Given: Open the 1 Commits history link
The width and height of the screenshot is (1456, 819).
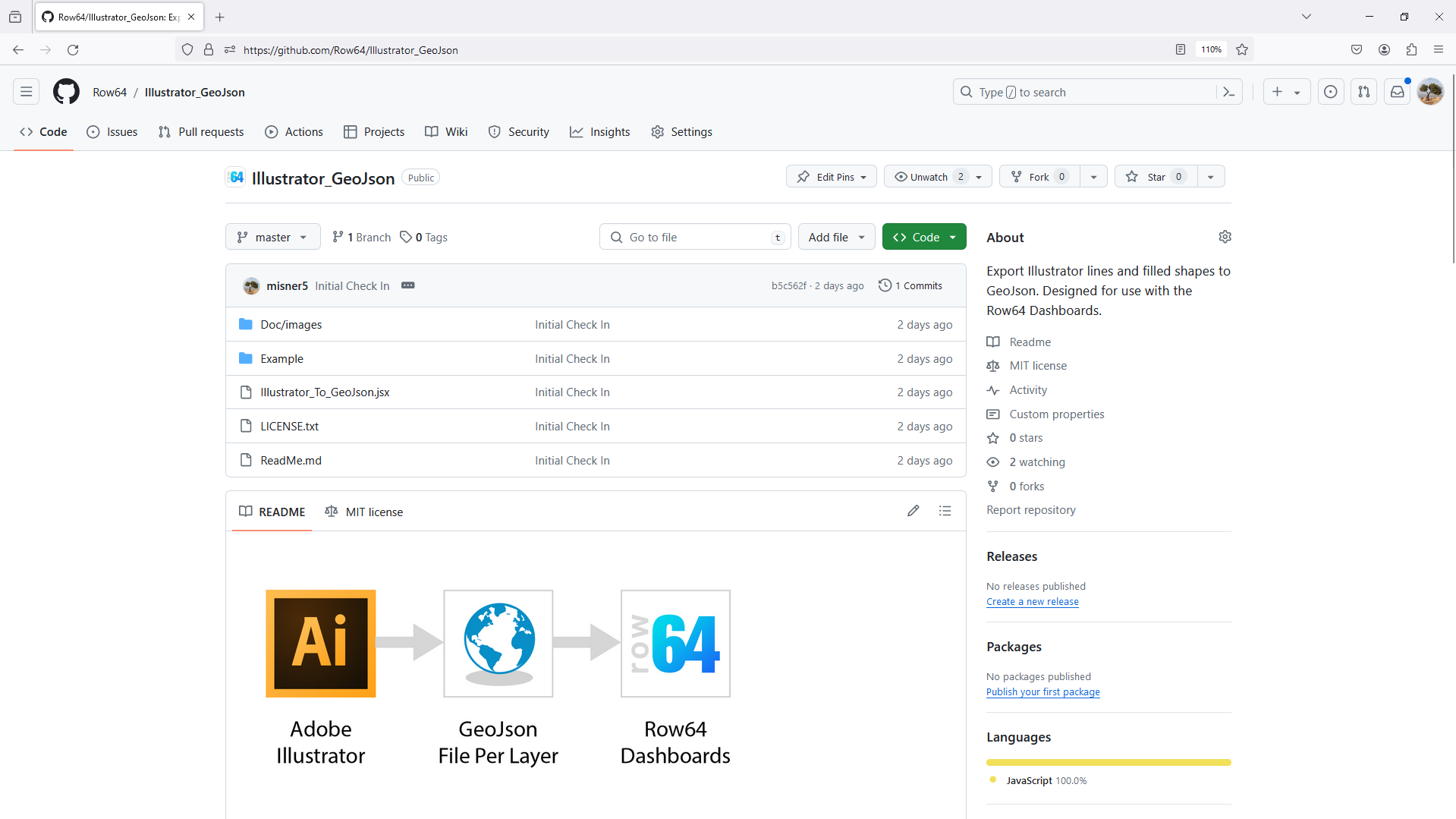Looking at the screenshot, I should coord(910,285).
